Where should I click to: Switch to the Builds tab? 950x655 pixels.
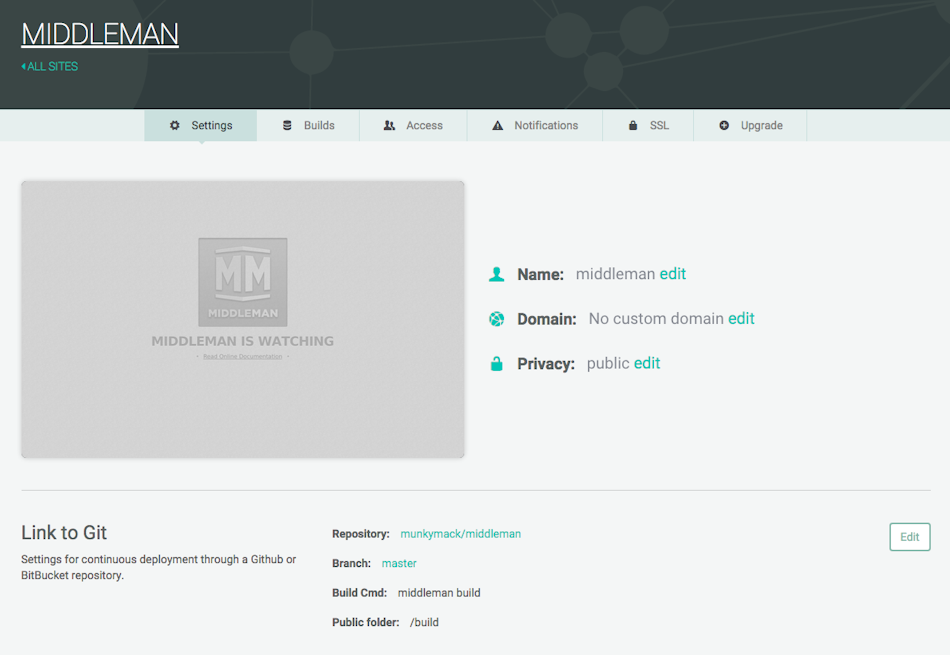pyautogui.click(x=308, y=125)
